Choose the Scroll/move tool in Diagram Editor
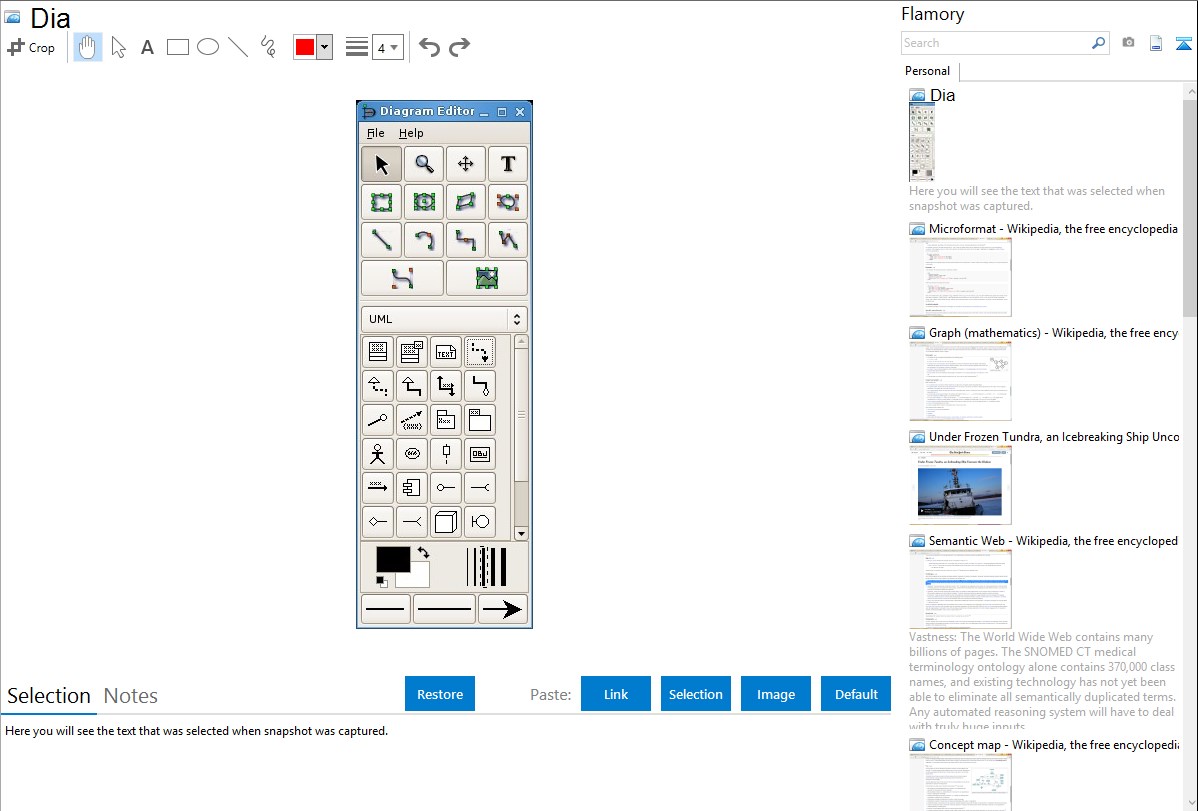The height and width of the screenshot is (811, 1198). tap(465, 164)
